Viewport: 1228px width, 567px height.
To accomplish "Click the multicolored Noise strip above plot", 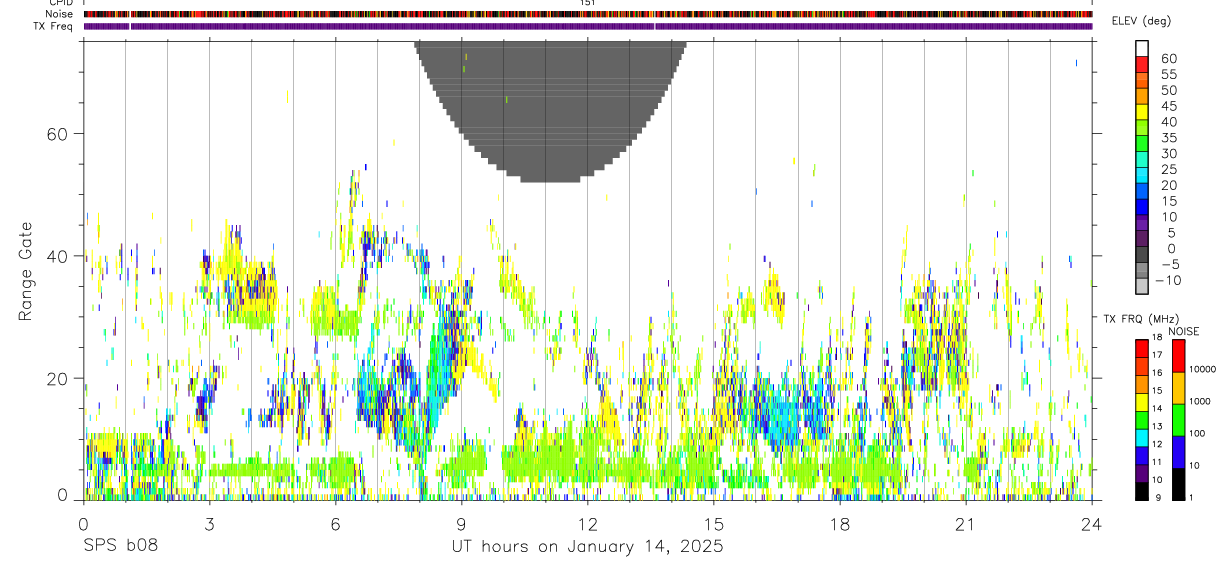I will pos(588,14).
